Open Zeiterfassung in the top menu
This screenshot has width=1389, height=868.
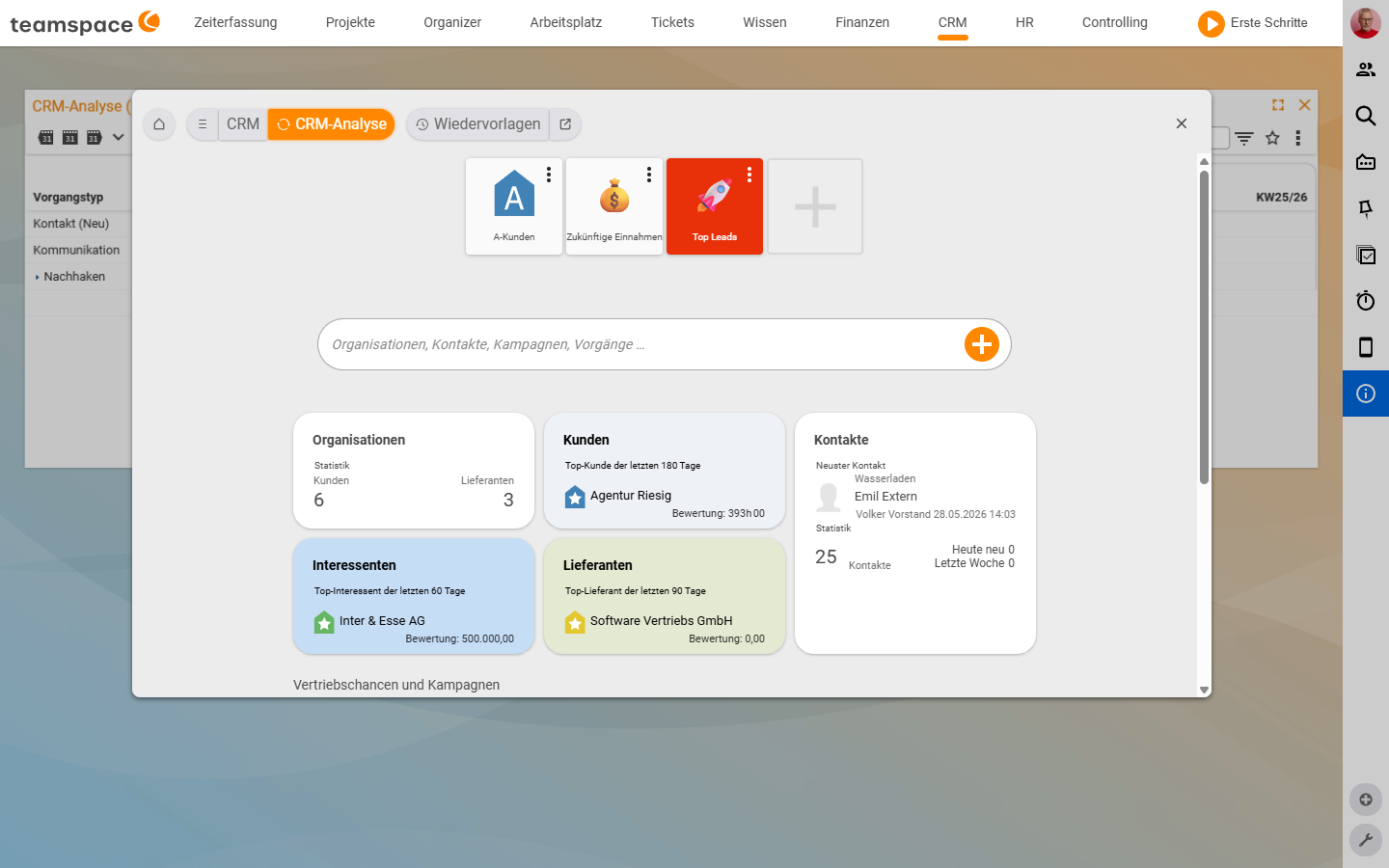(235, 22)
